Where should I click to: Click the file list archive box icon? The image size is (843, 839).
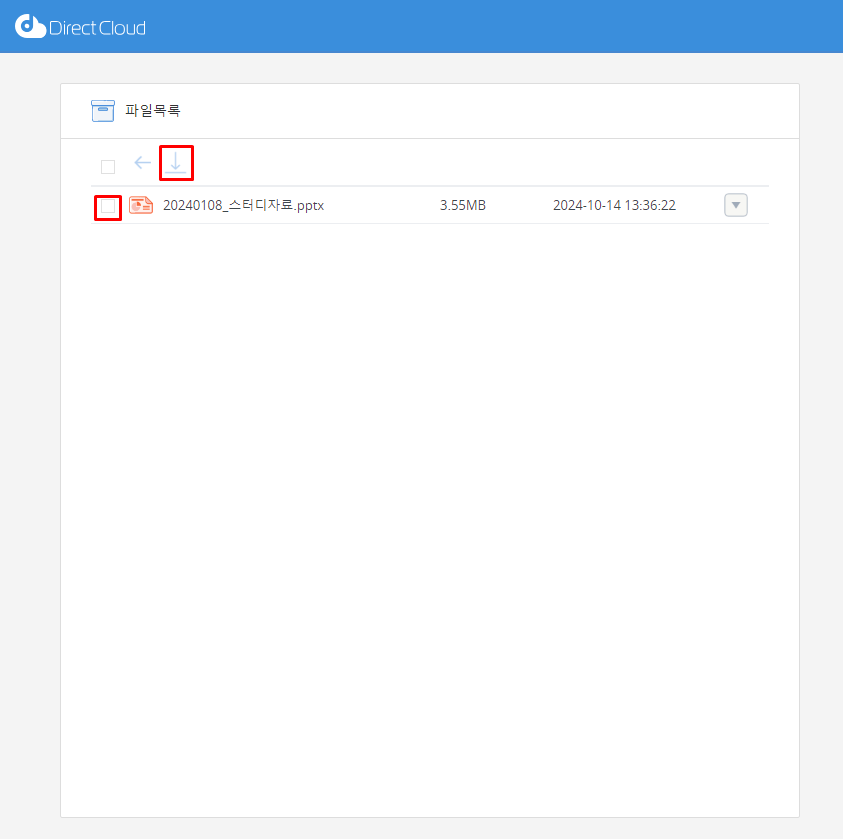point(103,111)
